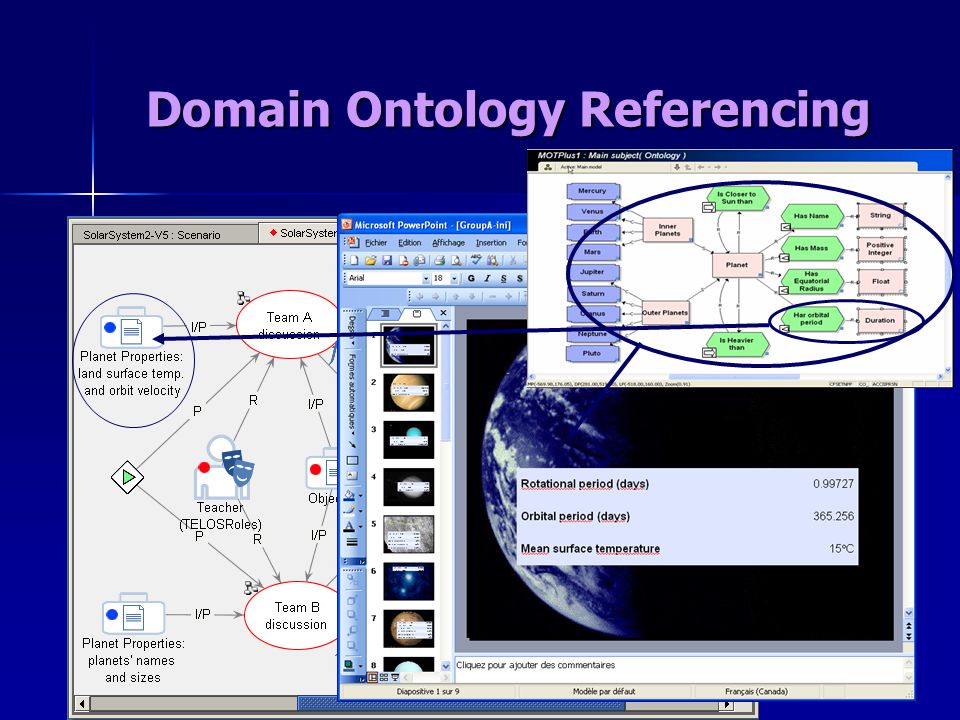960x720 pixels.
Task: Click the green play start diamond icon
Action: (x=127, y=477)
